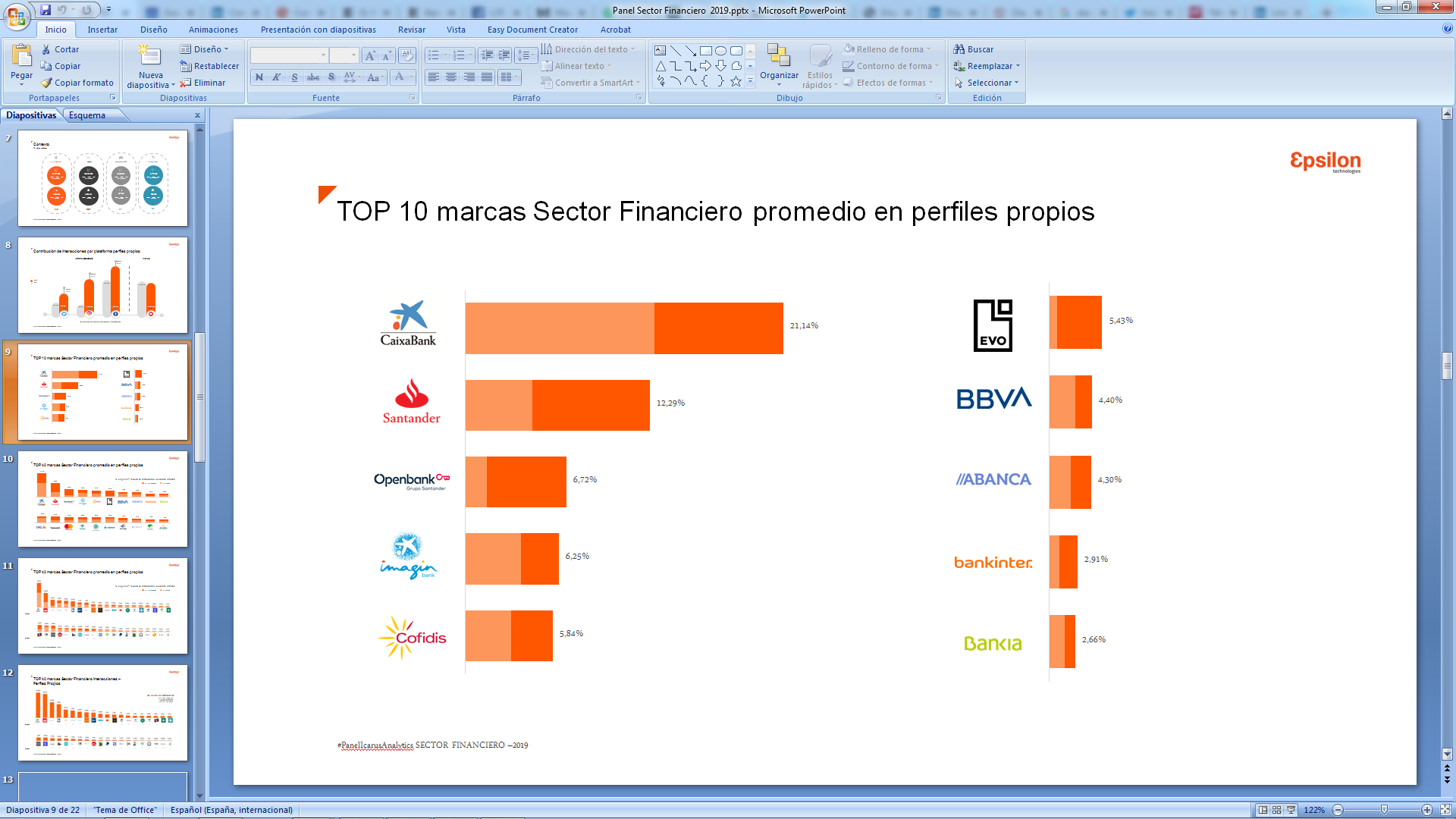Open font name combo box
The image size is (1456, 819).
[x=290, y=55]
